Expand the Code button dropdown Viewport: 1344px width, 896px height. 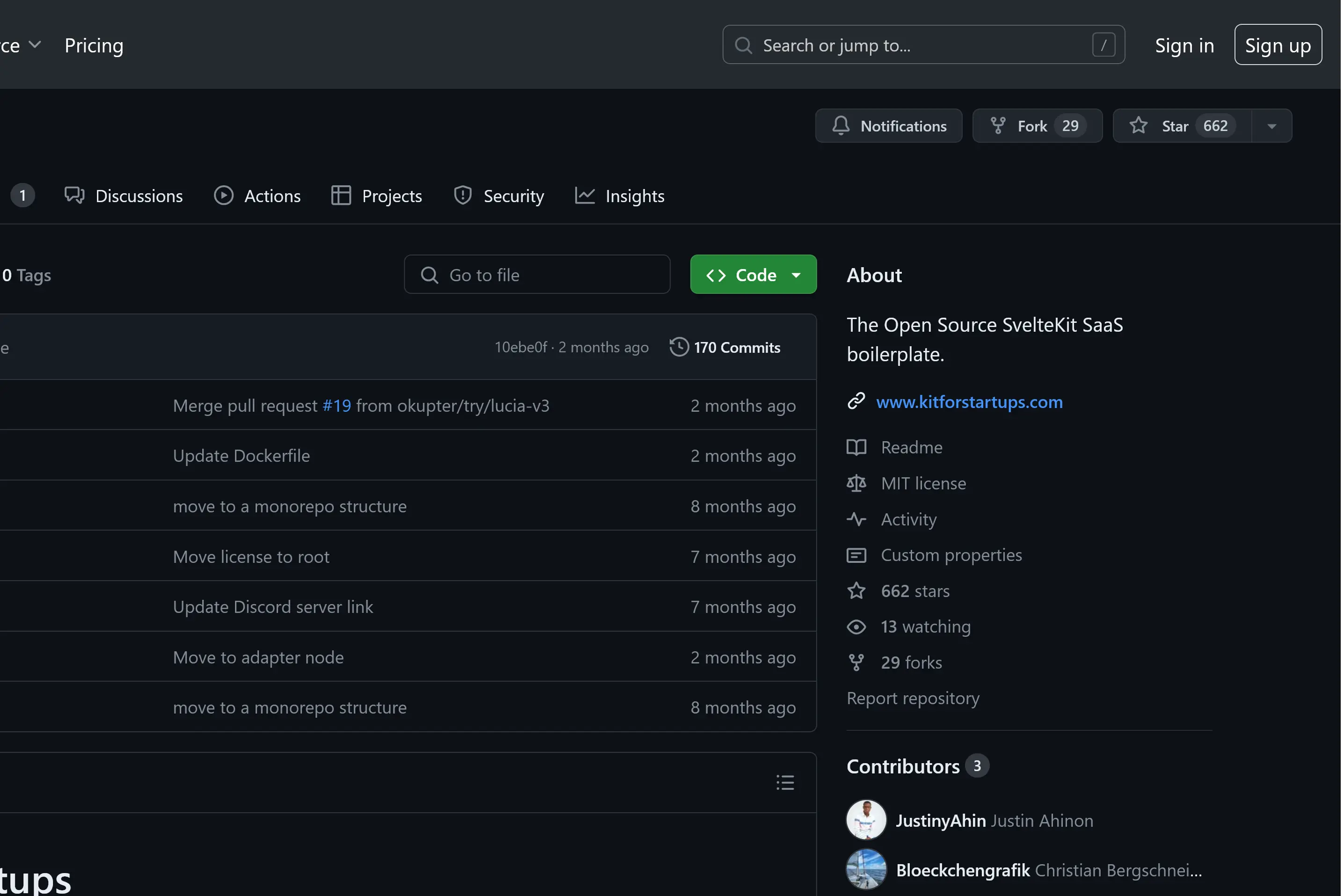point(796,275)
